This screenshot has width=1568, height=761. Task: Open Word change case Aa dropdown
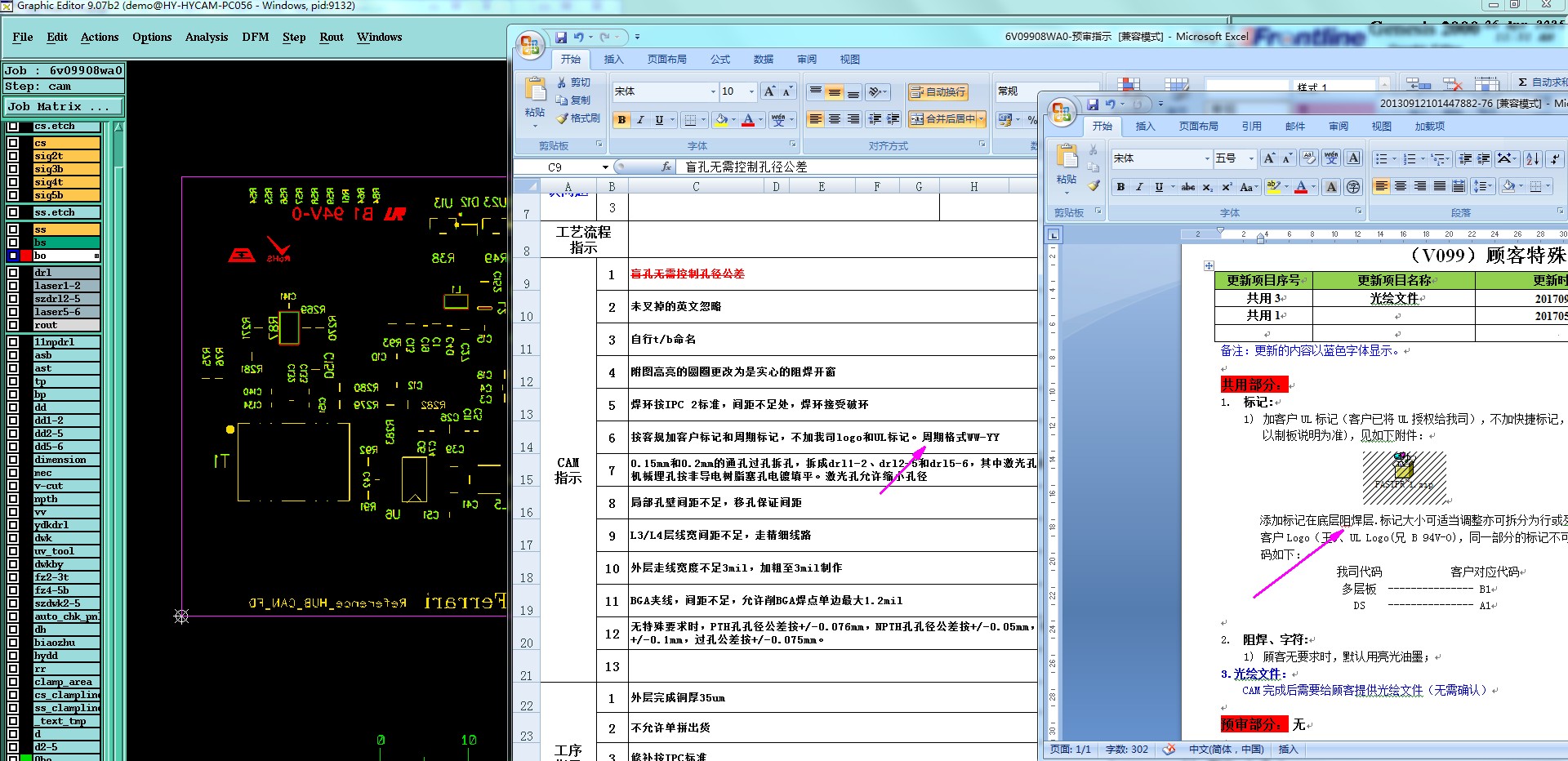[x=1247, y=187]
